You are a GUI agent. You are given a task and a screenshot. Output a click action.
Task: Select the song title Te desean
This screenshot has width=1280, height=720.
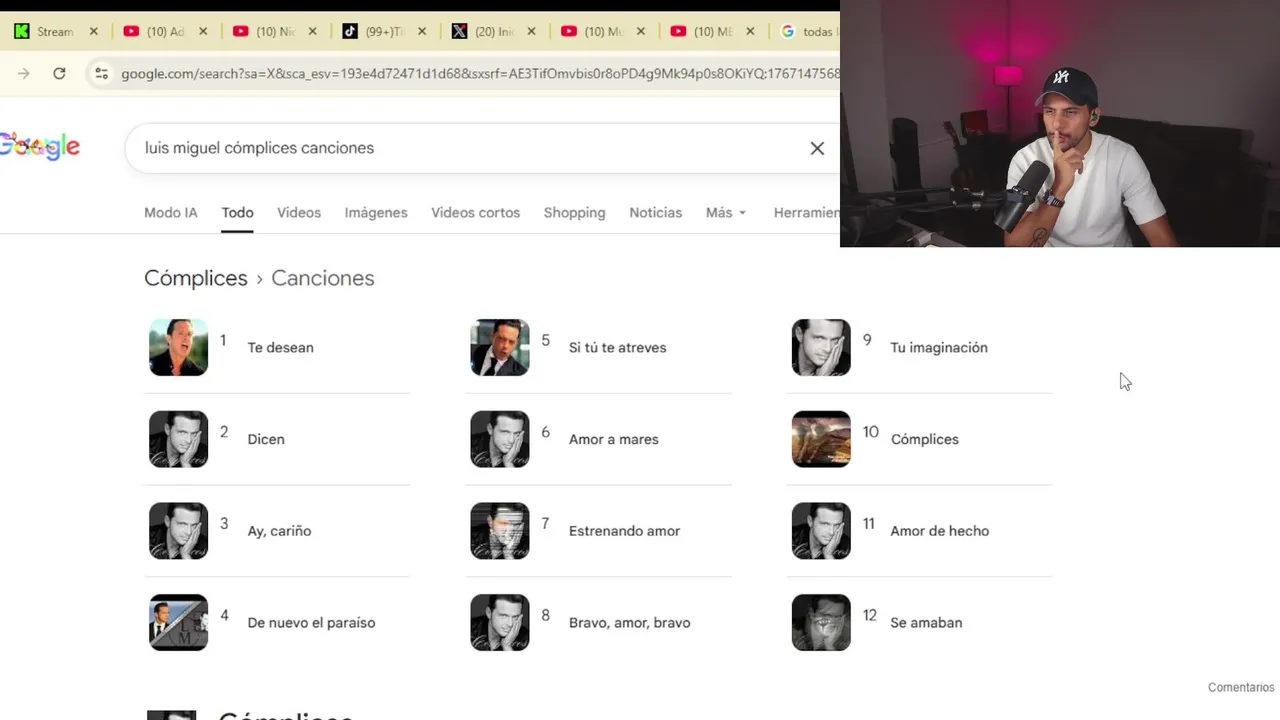pyautogui.click(x=280, y=348)
